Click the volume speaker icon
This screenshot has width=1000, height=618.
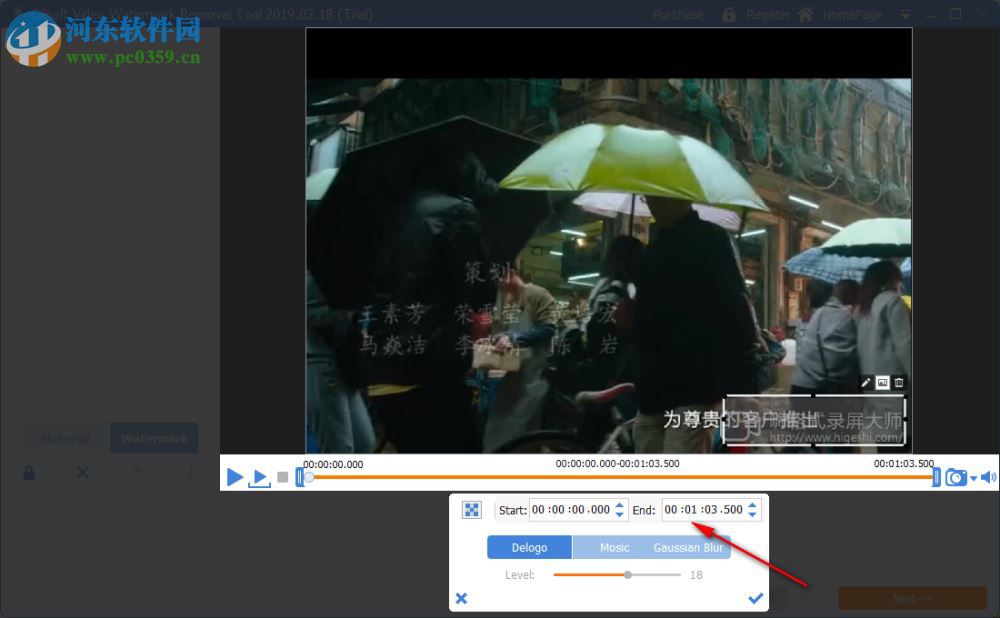point(988,478)
